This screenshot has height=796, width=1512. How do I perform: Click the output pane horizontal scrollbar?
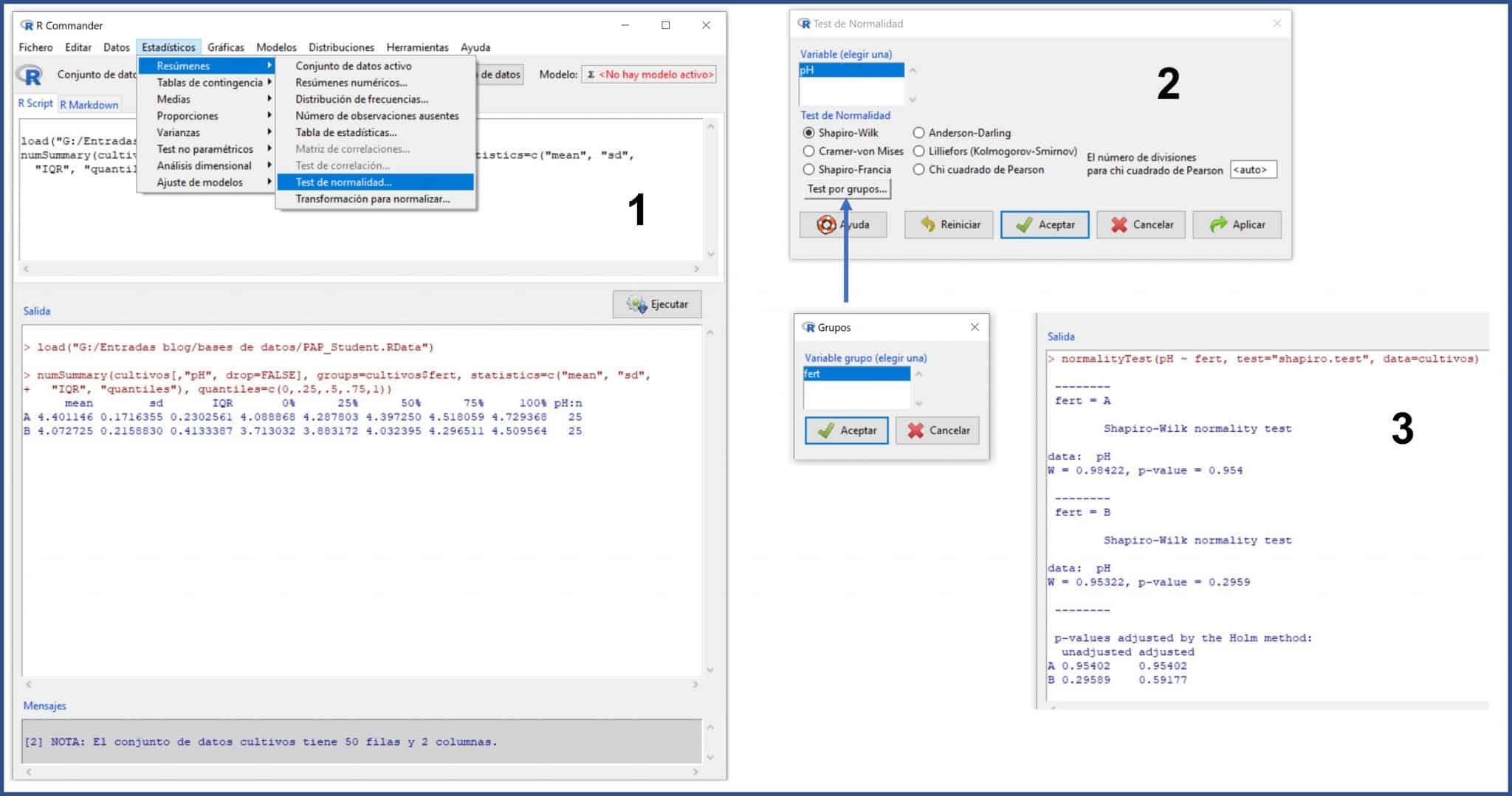(x=360, y=685)
